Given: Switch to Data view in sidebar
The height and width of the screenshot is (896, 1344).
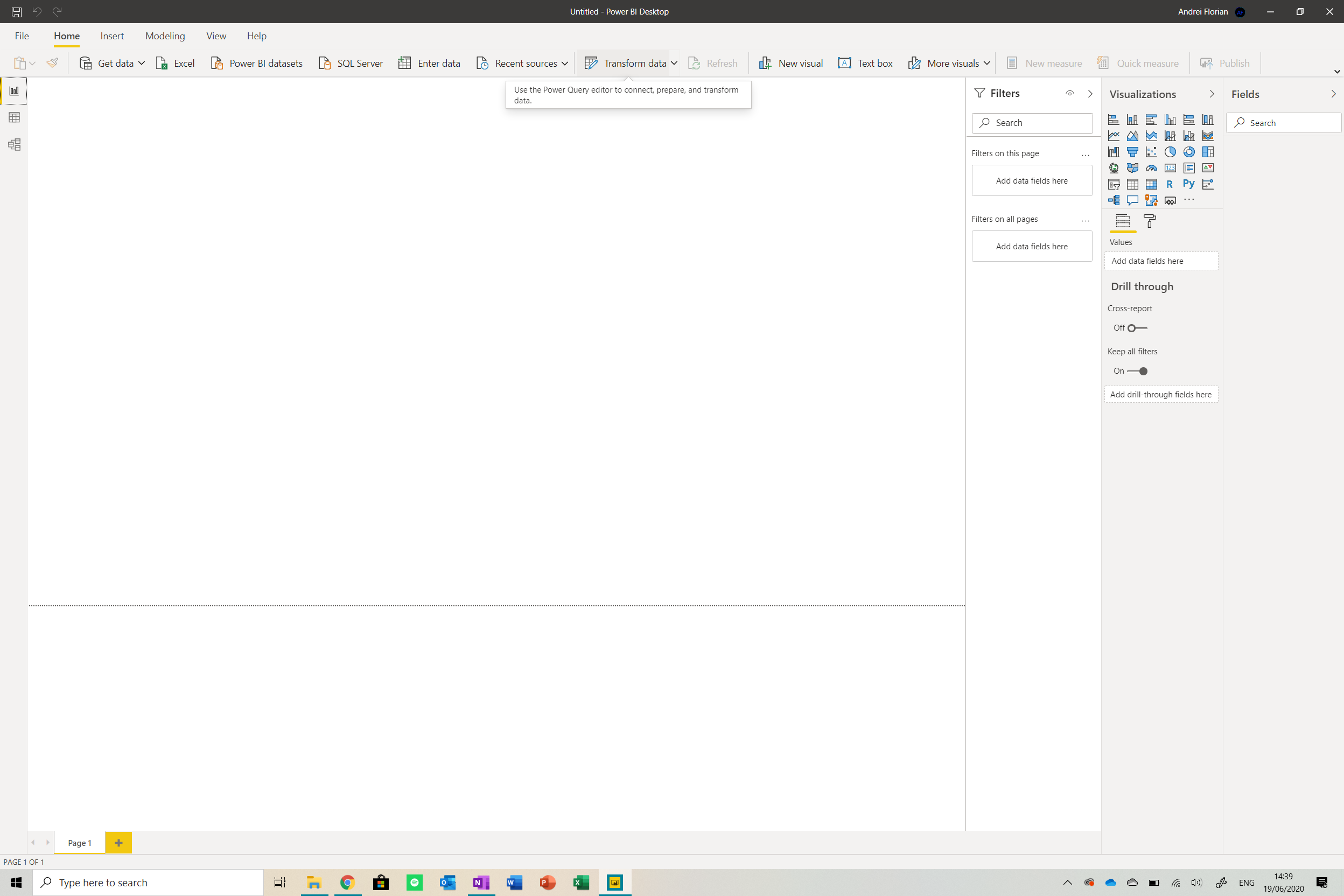Looking at the screenshot, I should [15, 118].
